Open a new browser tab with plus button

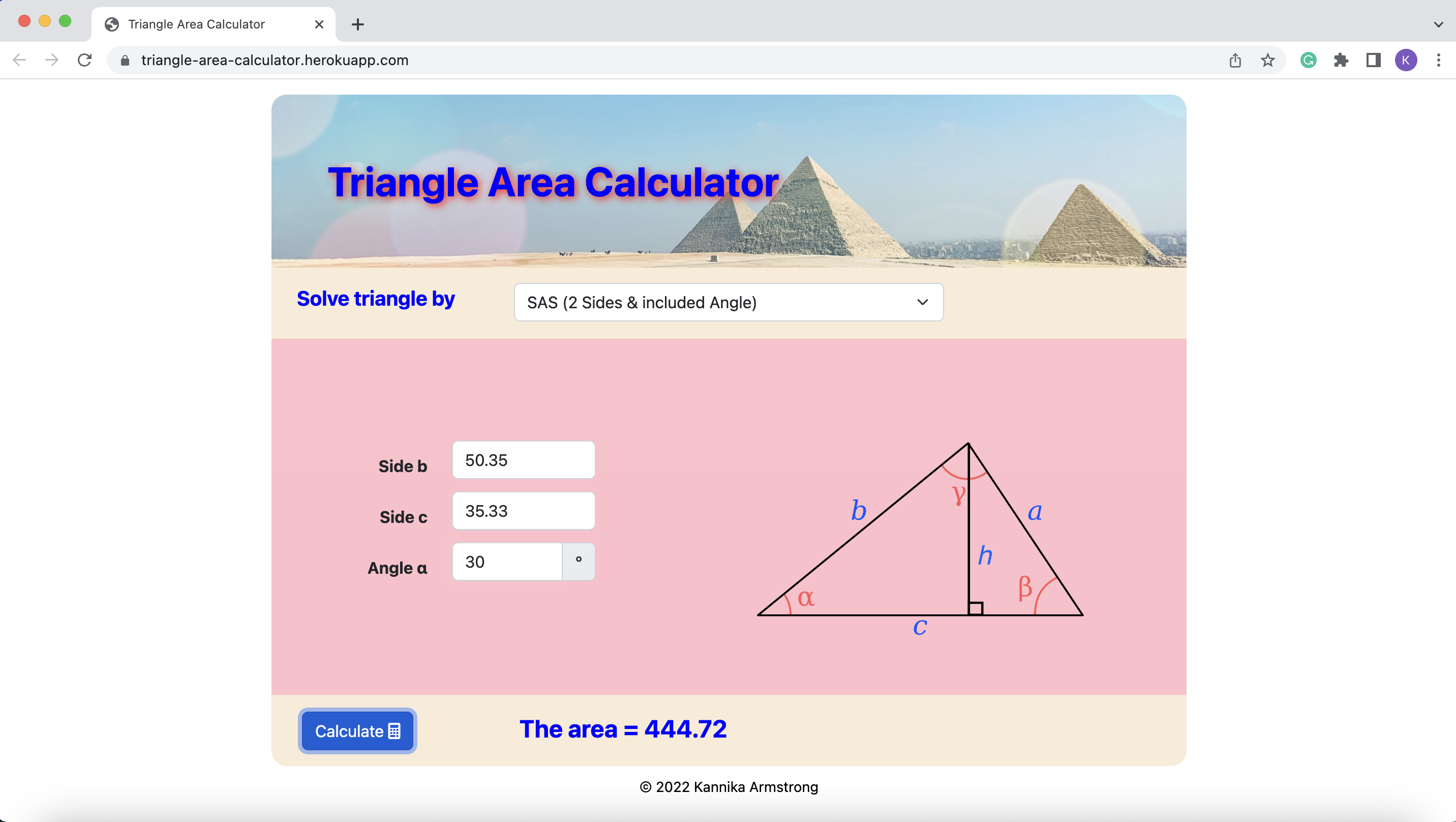tap(358, 24)
